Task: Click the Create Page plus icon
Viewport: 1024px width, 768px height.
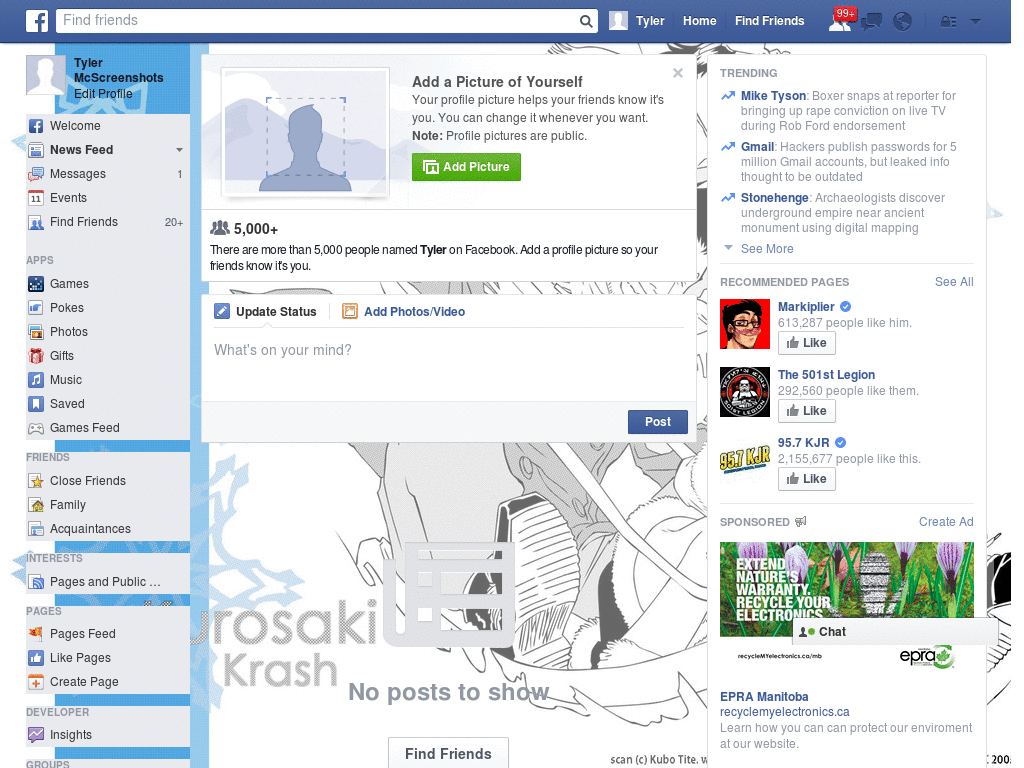Action: pyautogui.click(x=36, y=682)
